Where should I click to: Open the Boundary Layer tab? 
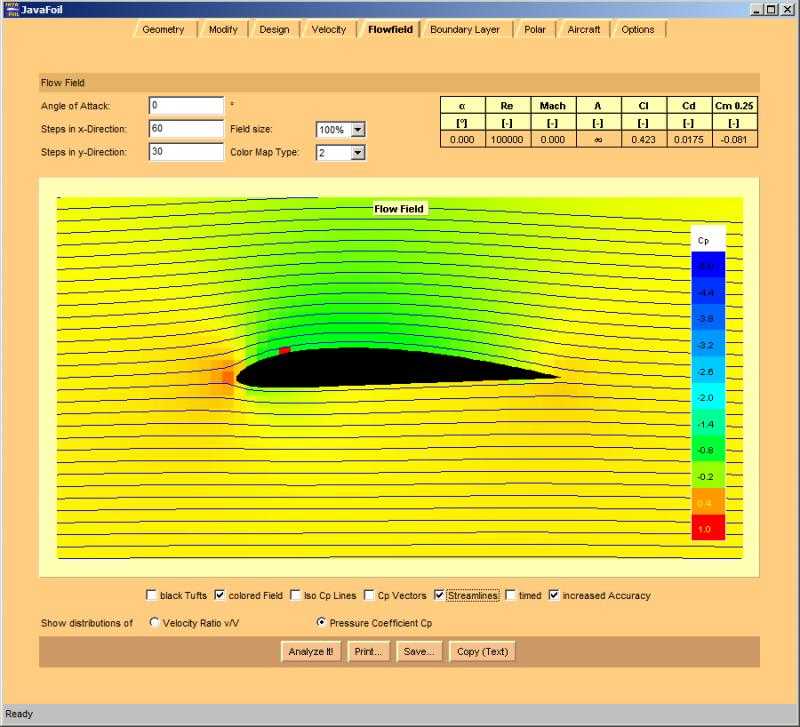tap(464, 29)
